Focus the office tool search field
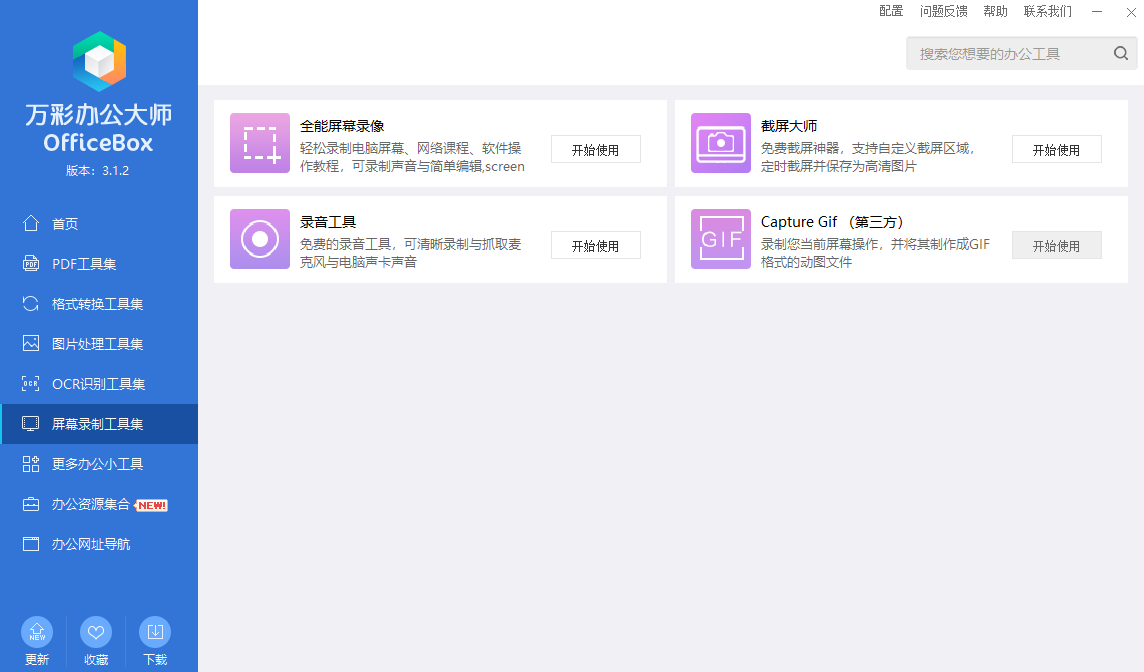 pyautogui.click(x=1008, y=54)
